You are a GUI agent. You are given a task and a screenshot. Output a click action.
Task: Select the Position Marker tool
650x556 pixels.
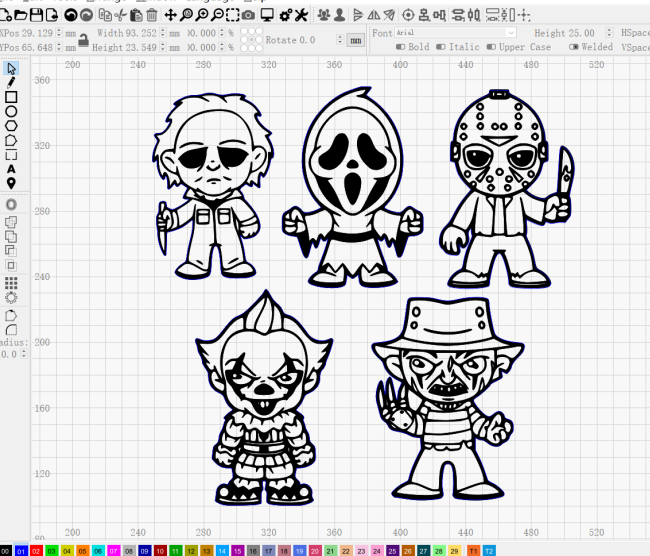(11, 183)
